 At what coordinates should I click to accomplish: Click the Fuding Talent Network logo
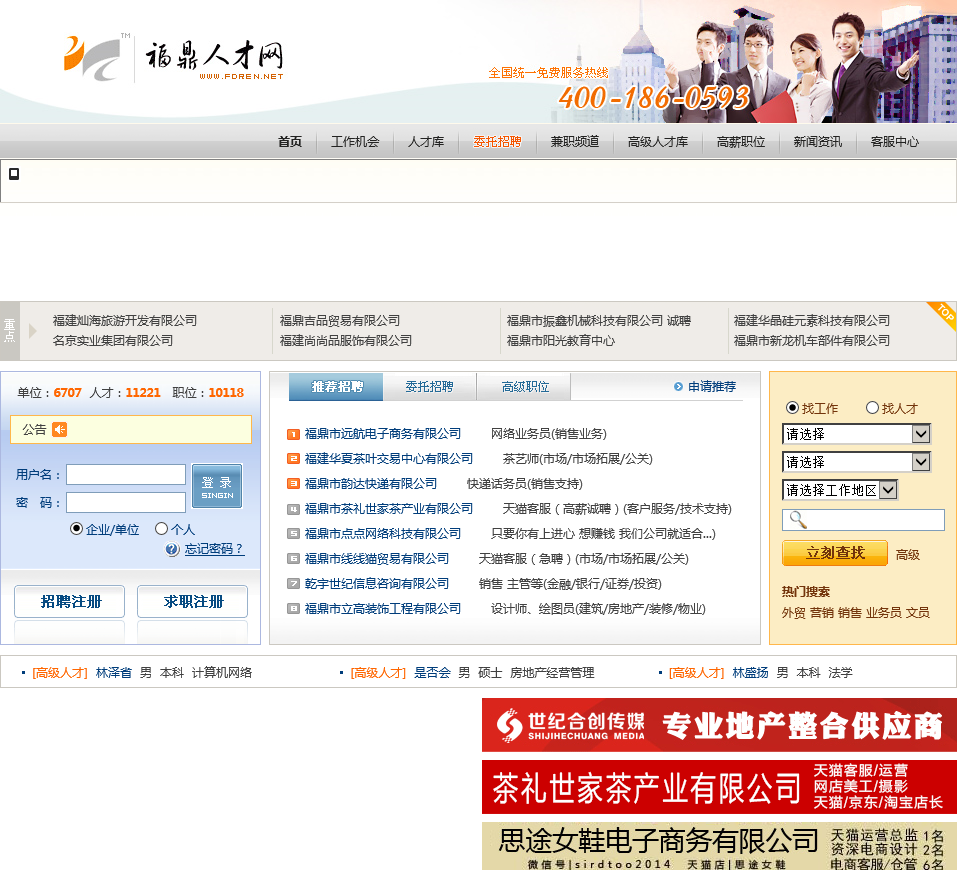click(x=173, y=58)
